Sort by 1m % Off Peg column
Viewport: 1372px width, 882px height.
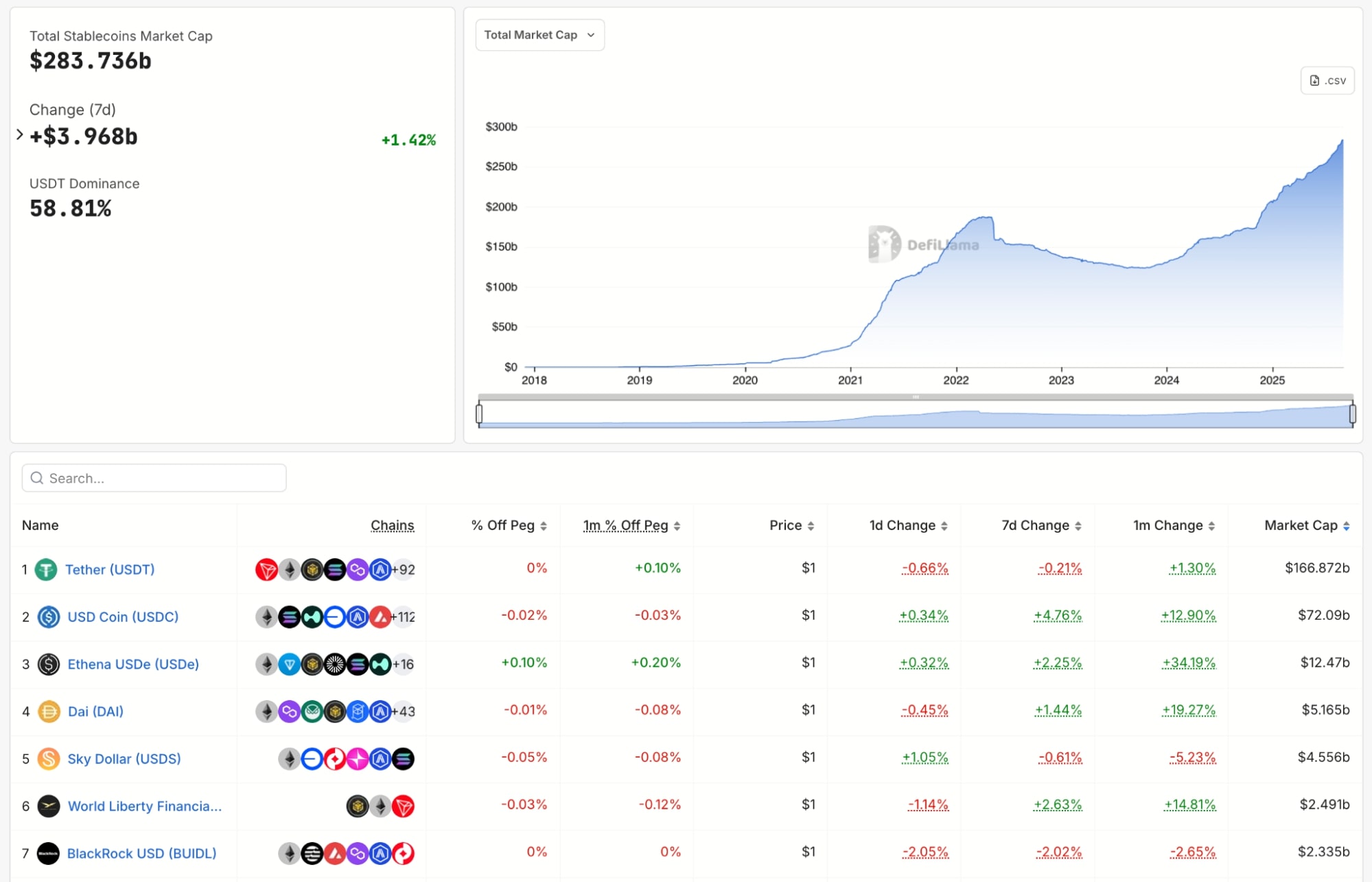[631, 526]
